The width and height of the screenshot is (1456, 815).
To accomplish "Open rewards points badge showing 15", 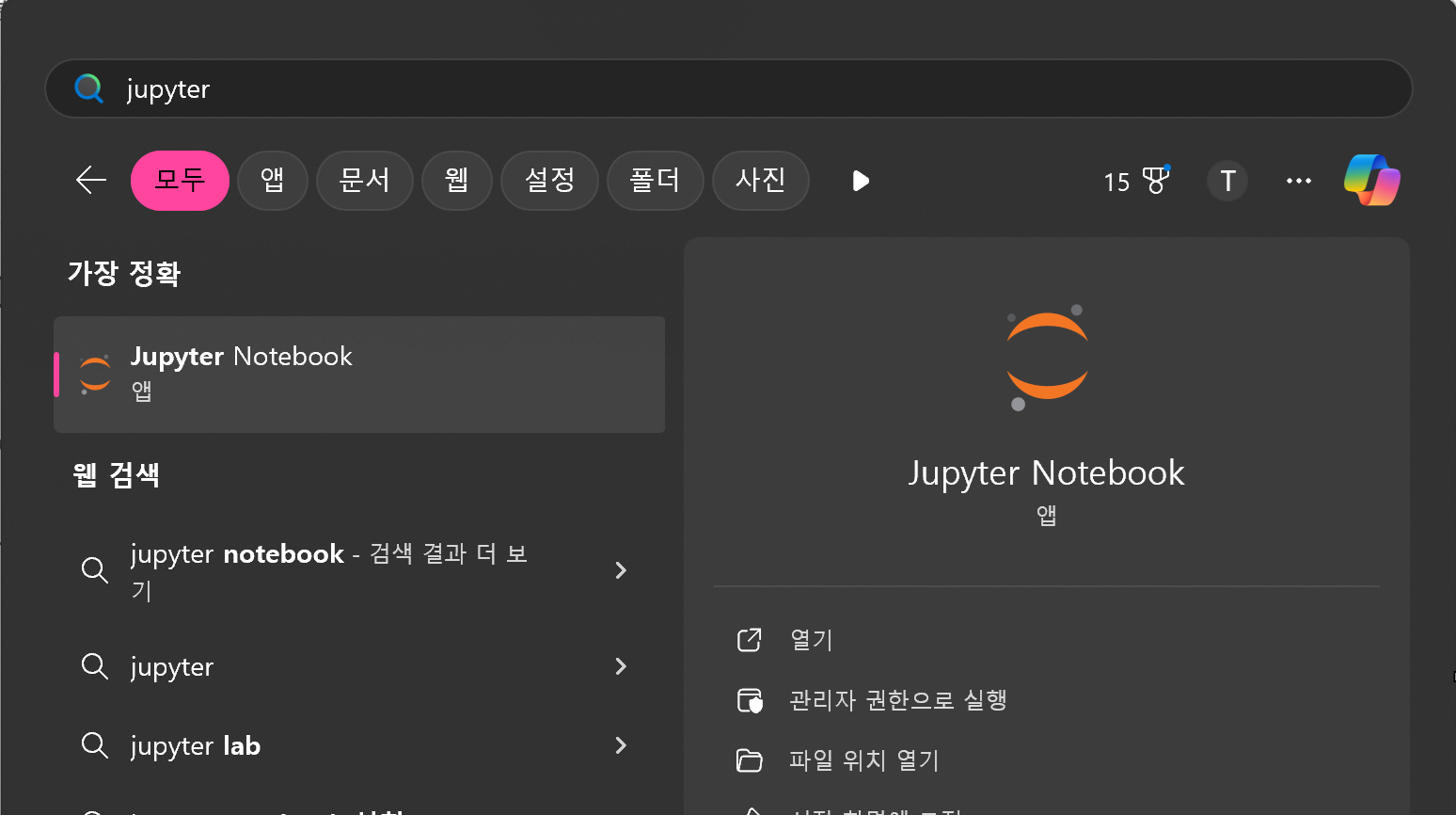I will click(1136, 181).
